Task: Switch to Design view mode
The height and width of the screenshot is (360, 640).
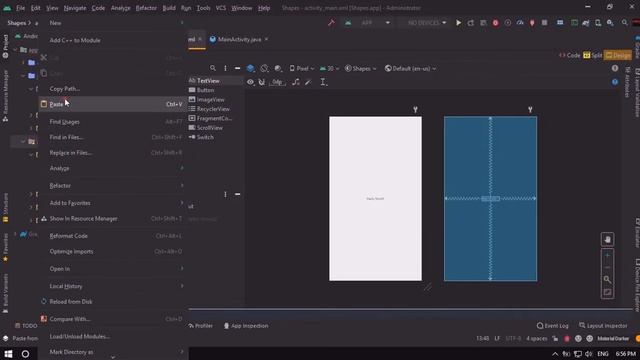Action: pyautogui.click(x=618, y=55)
